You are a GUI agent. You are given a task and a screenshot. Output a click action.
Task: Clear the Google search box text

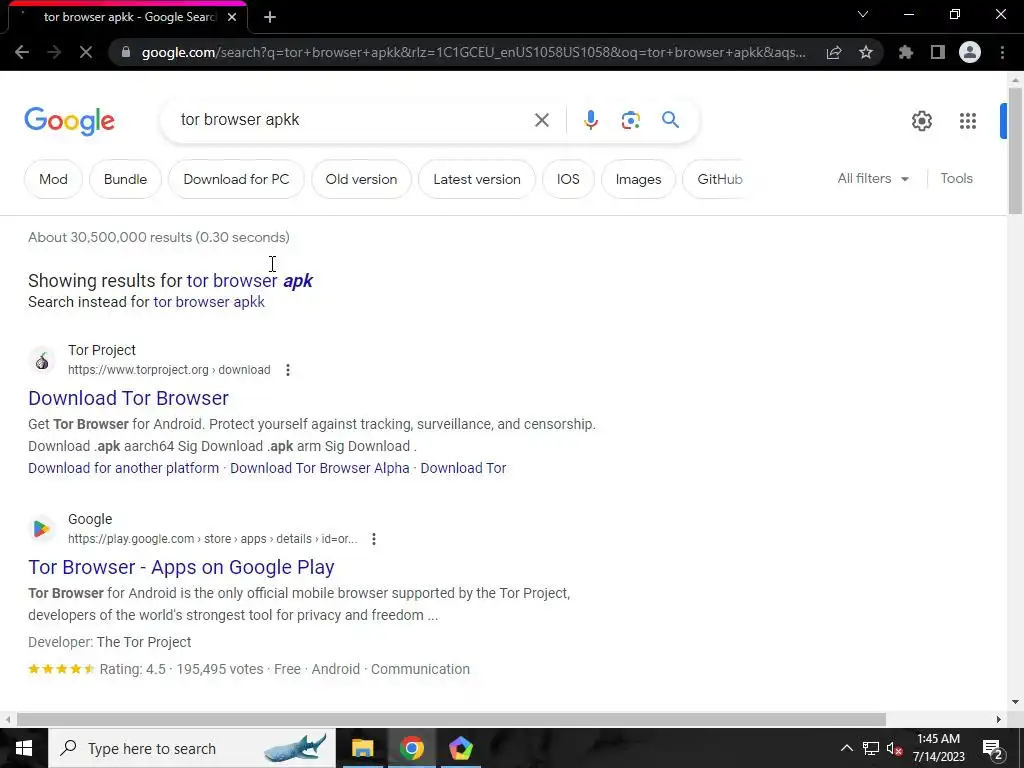541,120
